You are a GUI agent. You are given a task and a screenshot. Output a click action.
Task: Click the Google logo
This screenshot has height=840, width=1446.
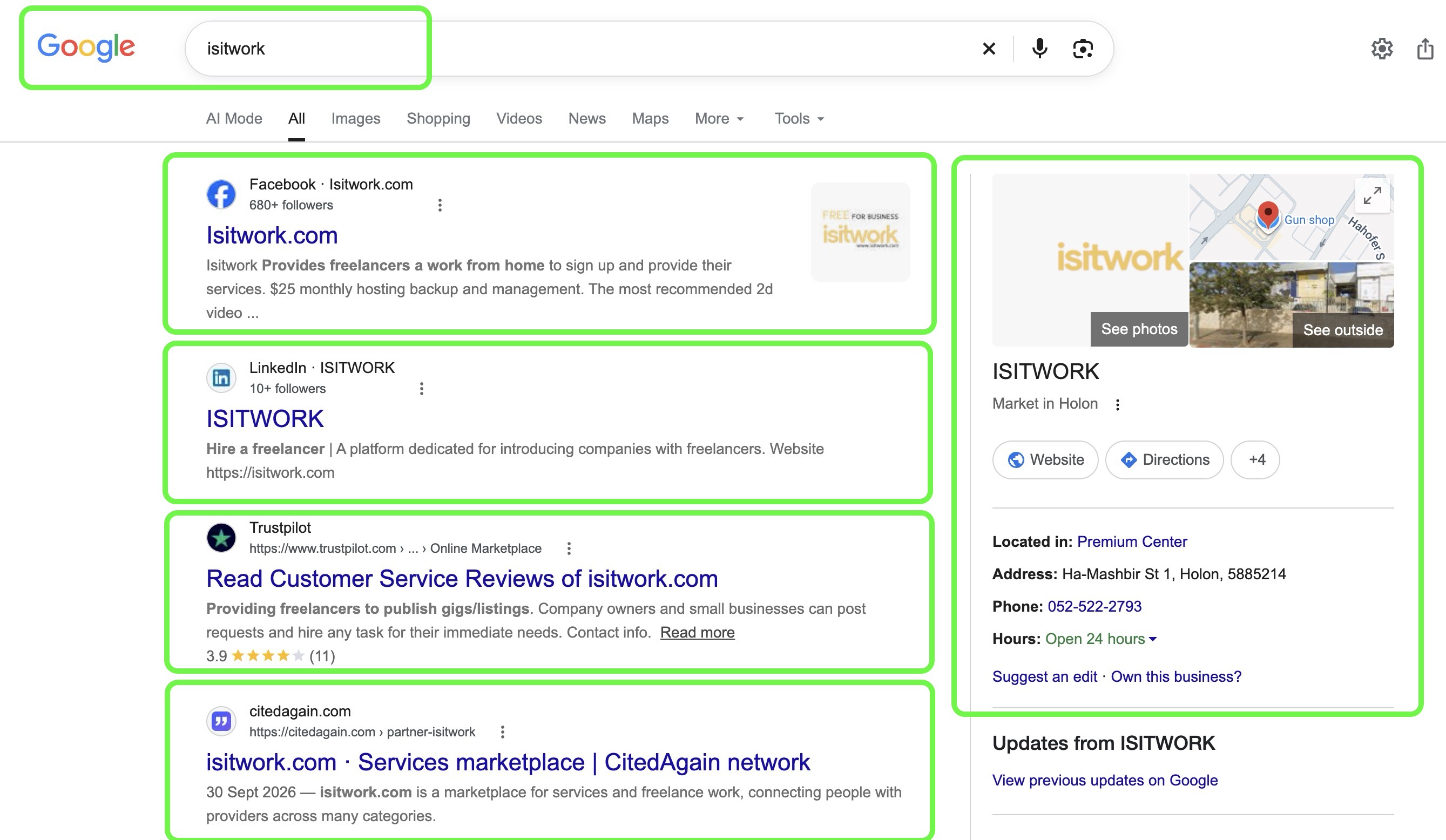(x=86, y=47)
